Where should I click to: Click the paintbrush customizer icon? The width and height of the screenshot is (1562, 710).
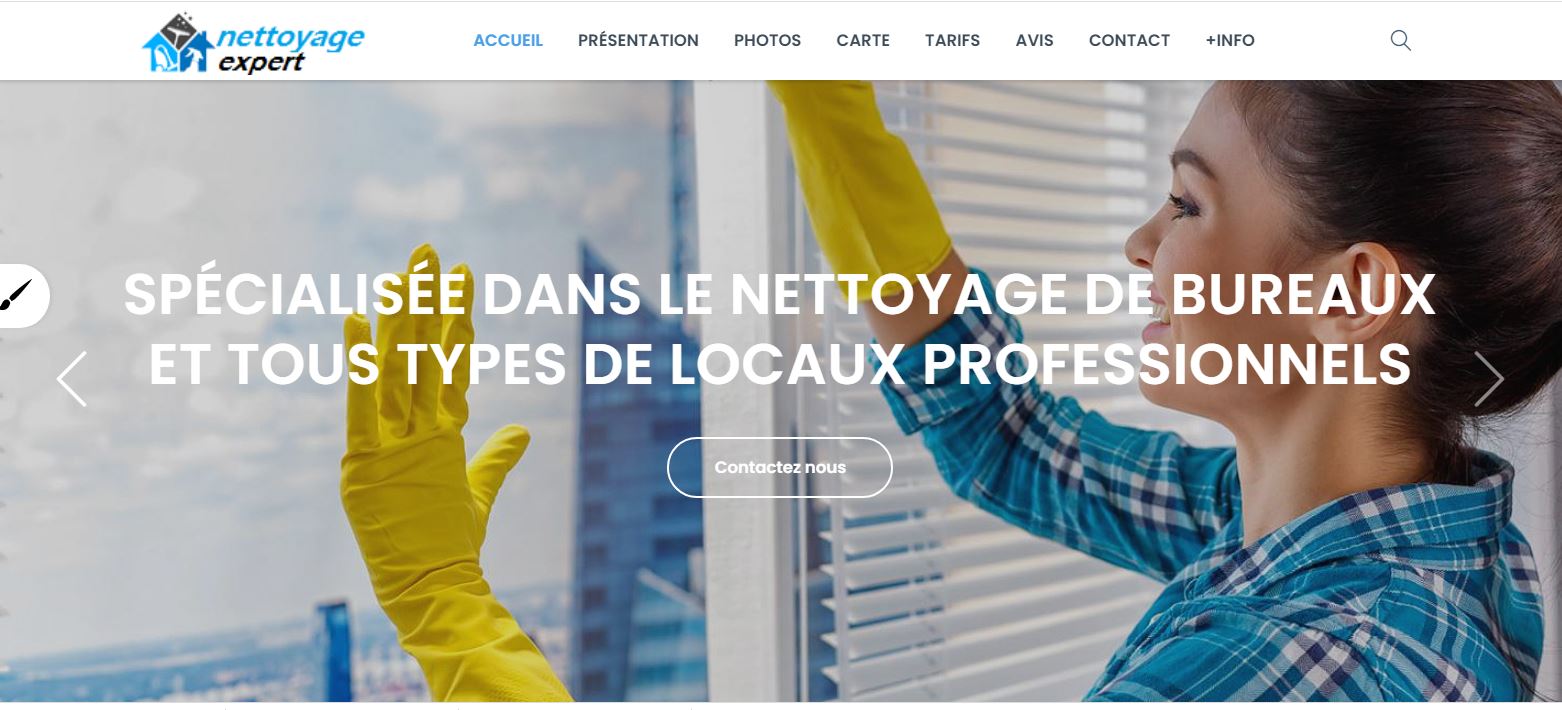17,295
